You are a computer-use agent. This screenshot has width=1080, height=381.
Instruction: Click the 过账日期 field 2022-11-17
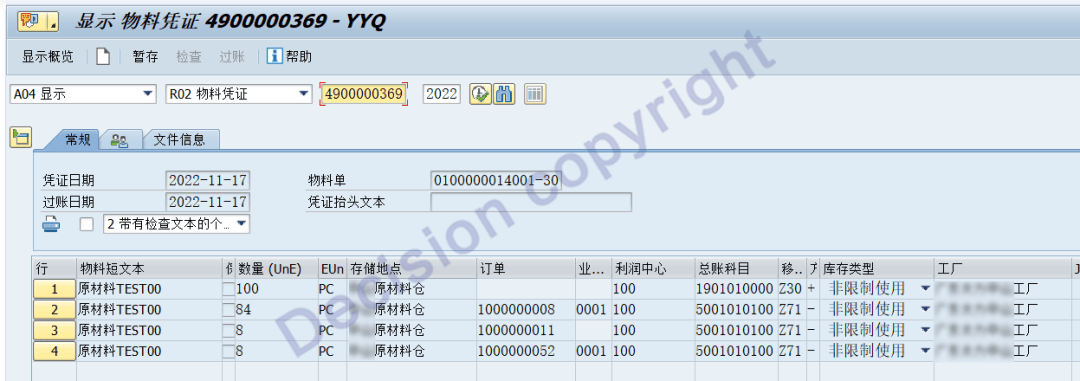coord(208,202)
